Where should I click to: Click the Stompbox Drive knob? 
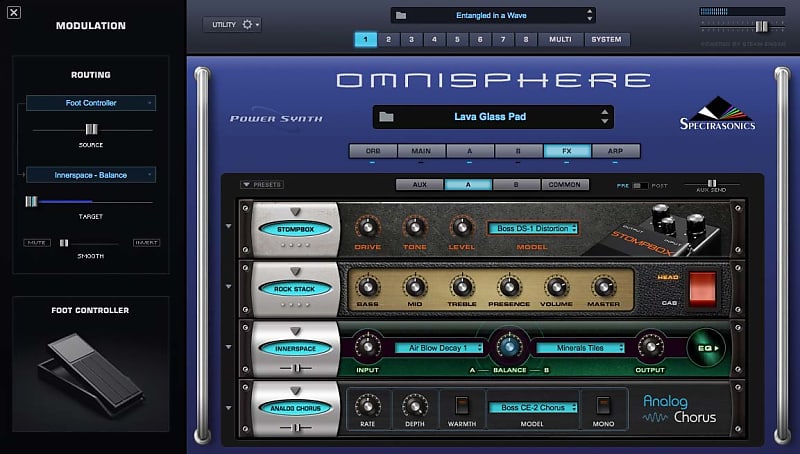point(367,227)
